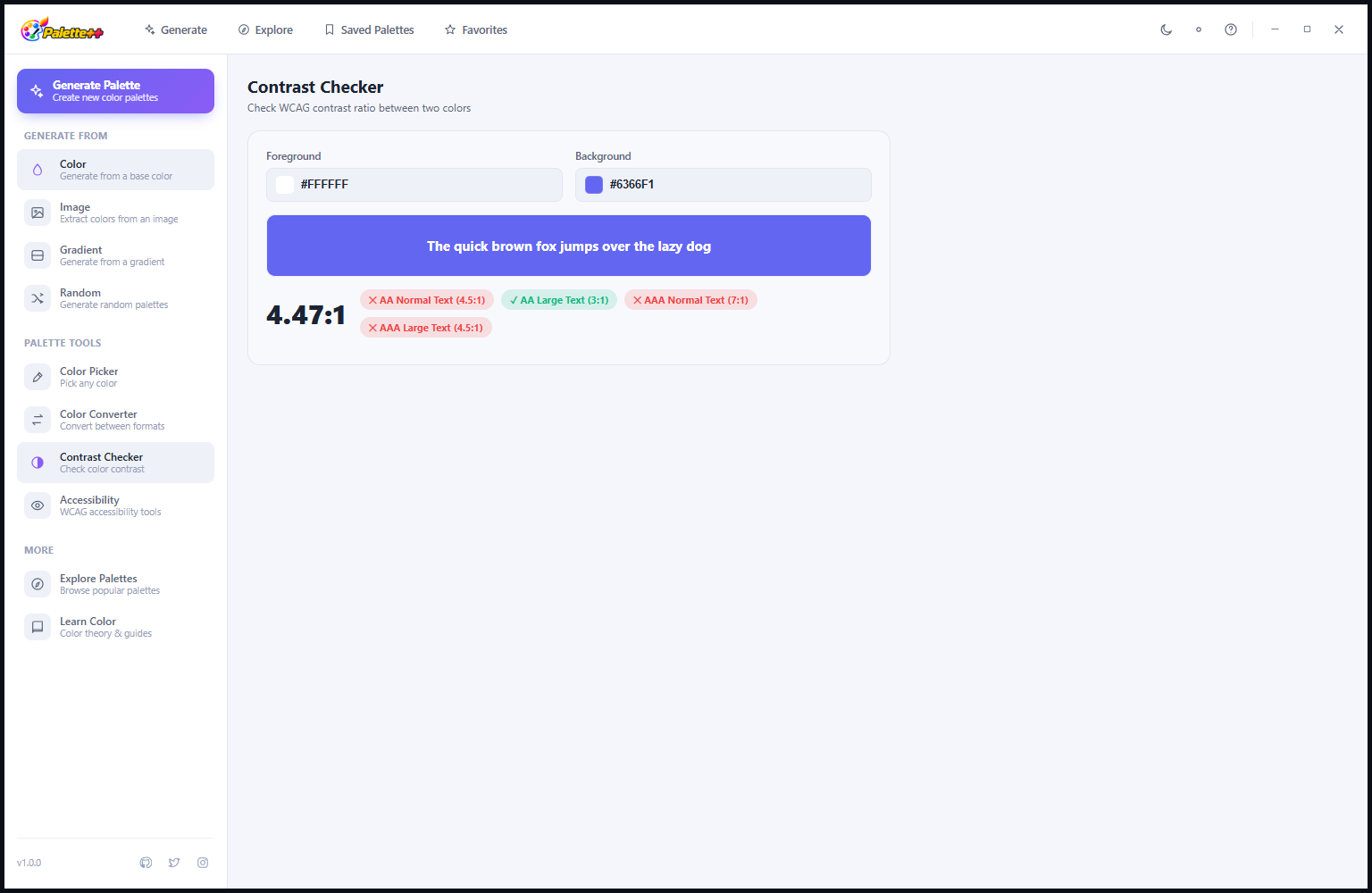This screenshot has width=1372, height=893.
Task: Open the Image extraction tool icon
Action: pyautogui.click(x=38, y=213)
